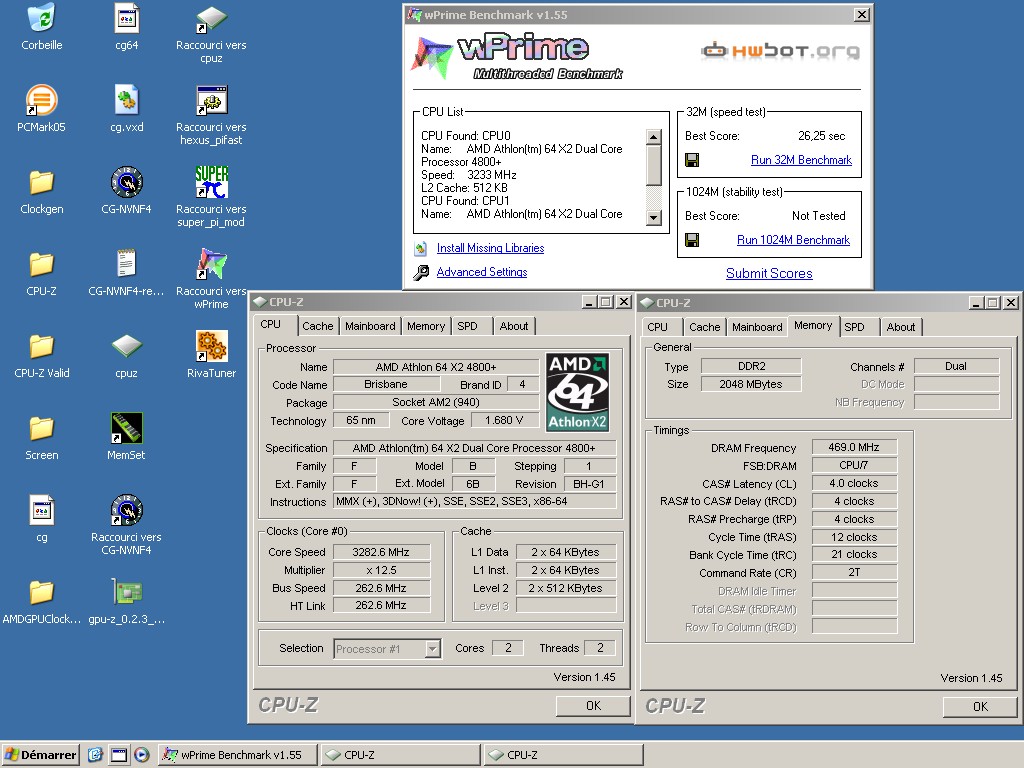The image size is (1024, 768).
Task: Click the Submit Scores link
Action: pyautogui.click(x=769, y=274)
